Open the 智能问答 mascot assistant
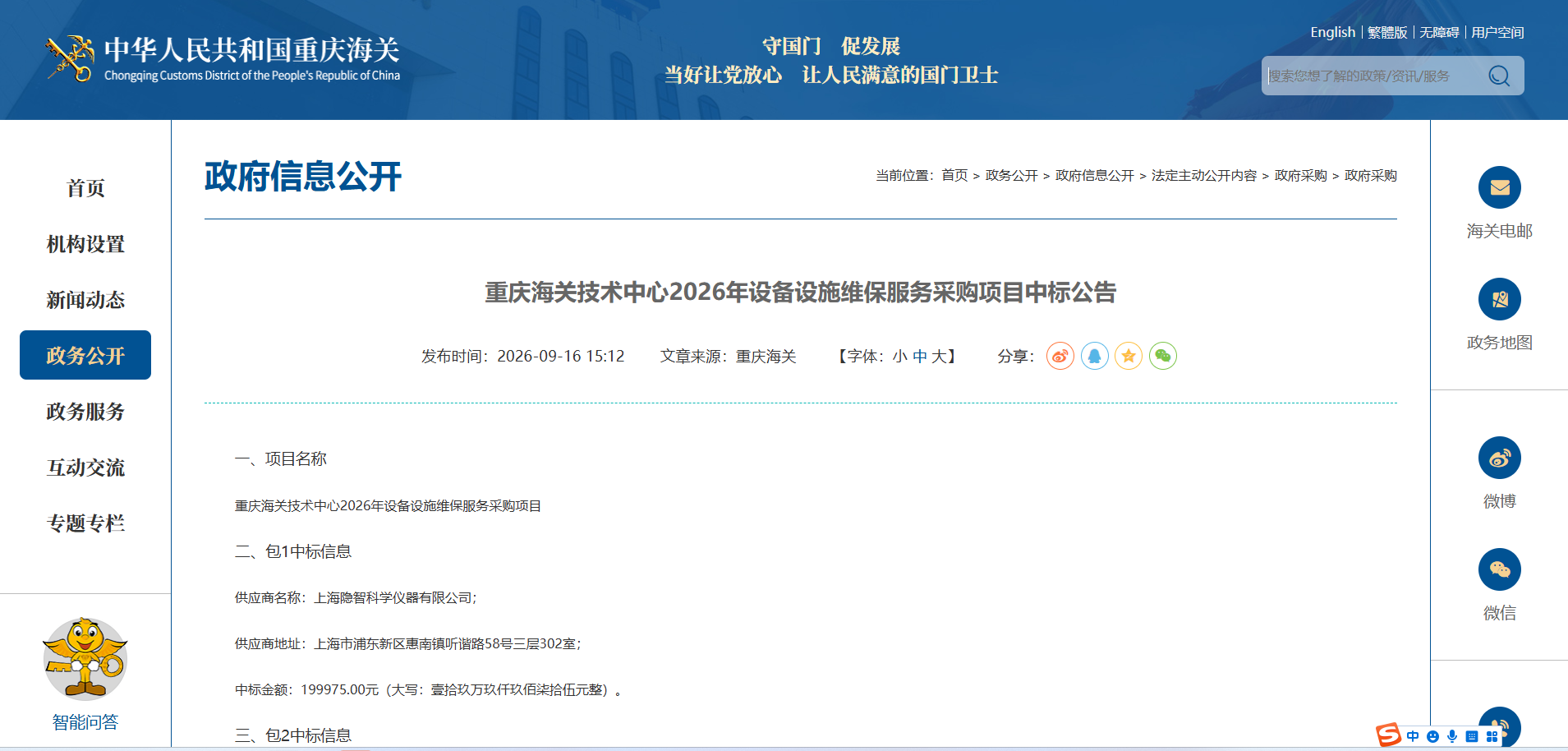This screenshot has width=1568, height=751. click(x=85, y=659)
